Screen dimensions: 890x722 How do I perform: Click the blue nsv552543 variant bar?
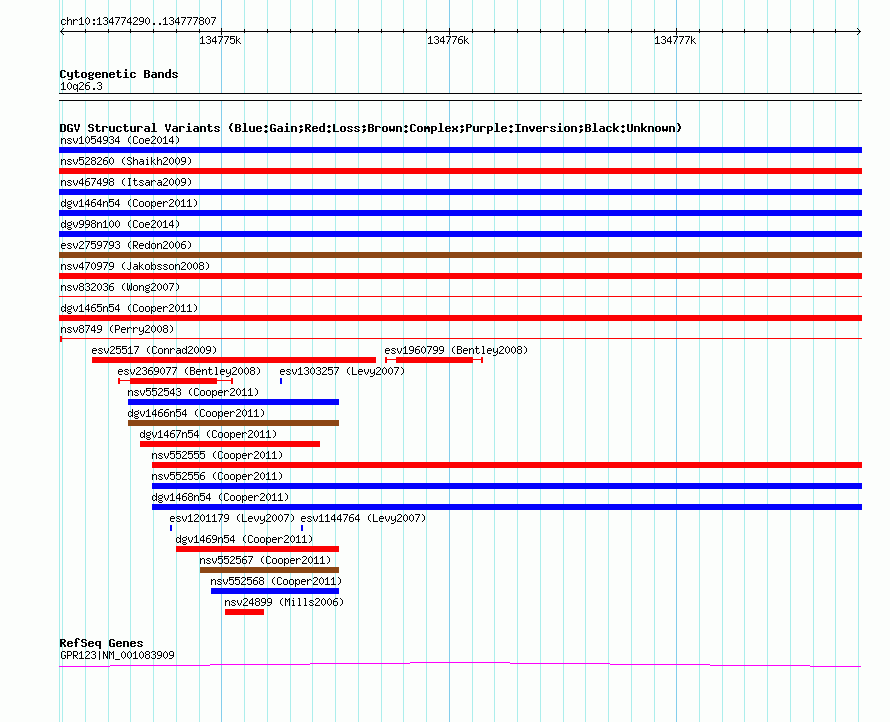(x=233, y=402)
